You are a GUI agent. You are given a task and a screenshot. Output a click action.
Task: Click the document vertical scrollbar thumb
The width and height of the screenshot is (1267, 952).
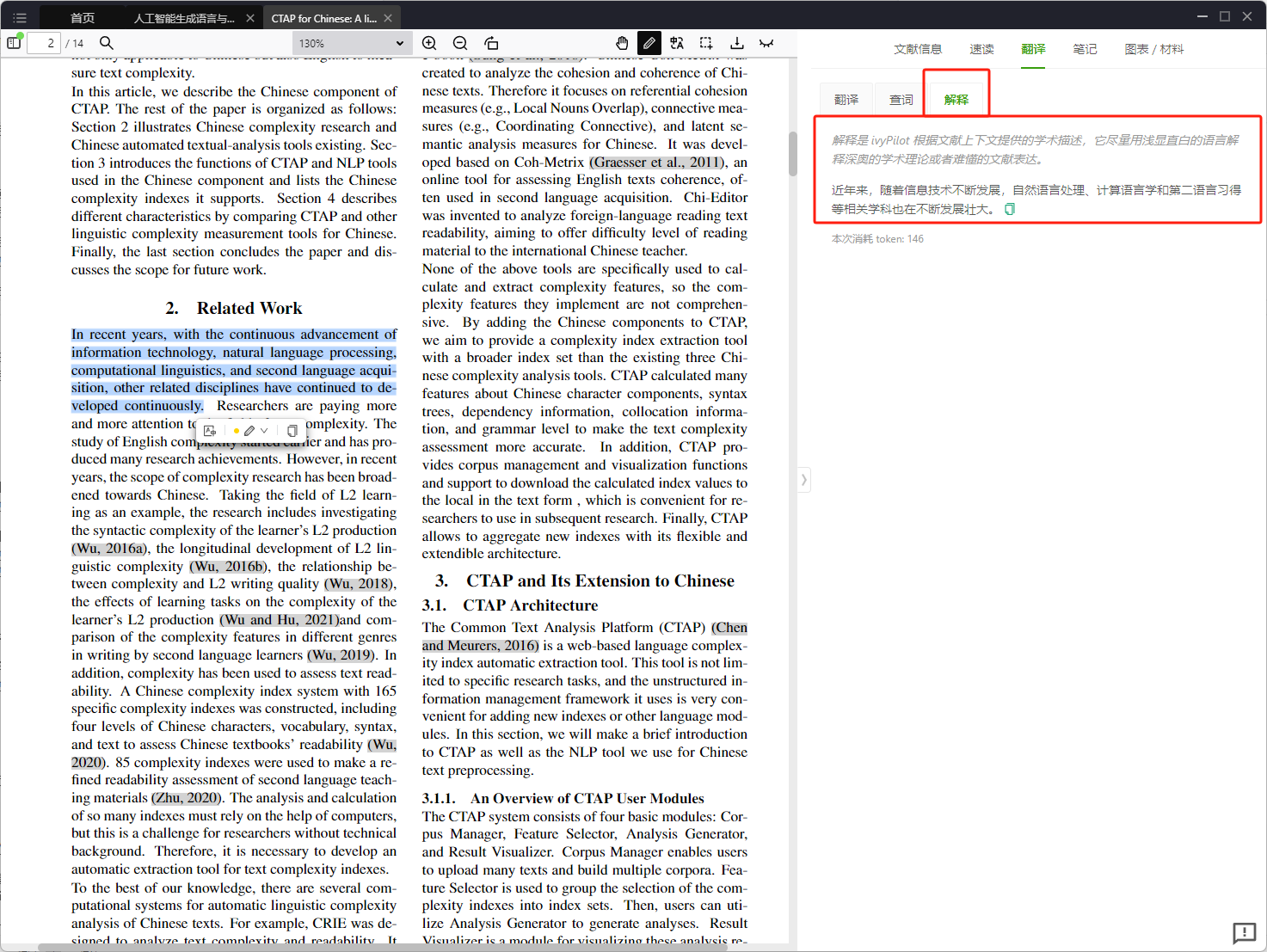pyautogui.click(x=792, y=154)
